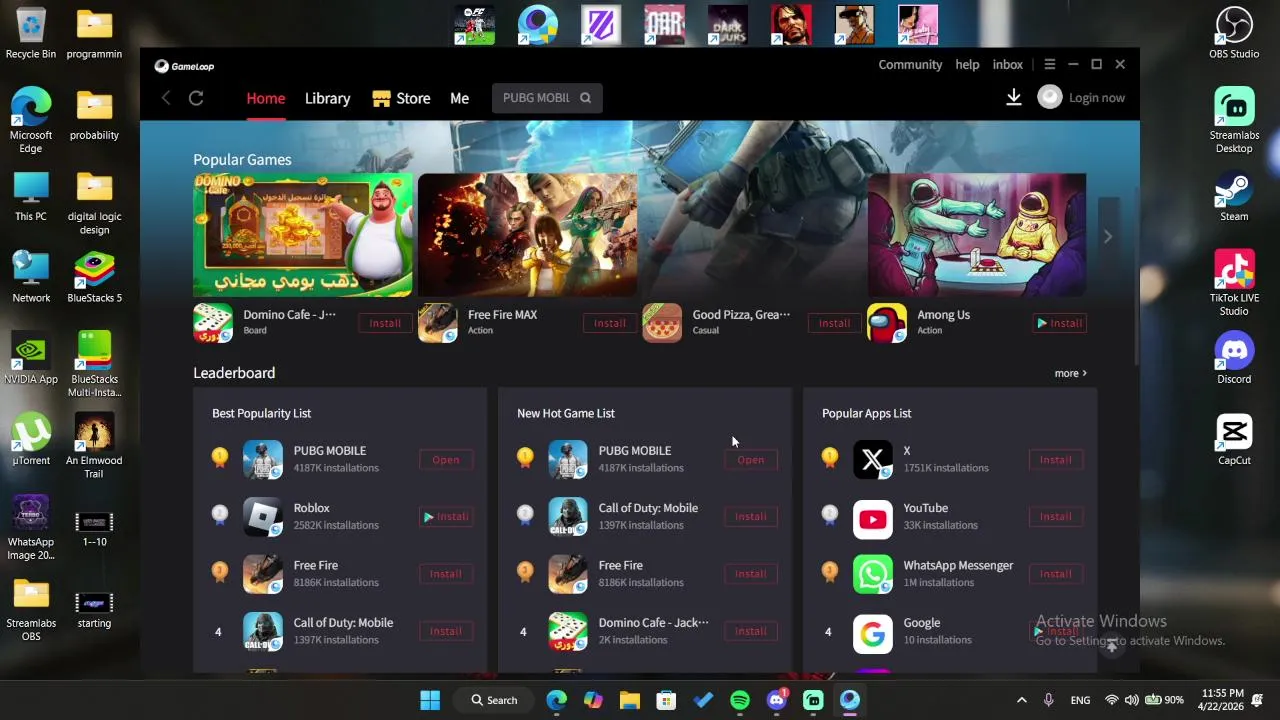Click Spotify icon in the taskbar
The image size is (1280, 720).
(740, 700)
